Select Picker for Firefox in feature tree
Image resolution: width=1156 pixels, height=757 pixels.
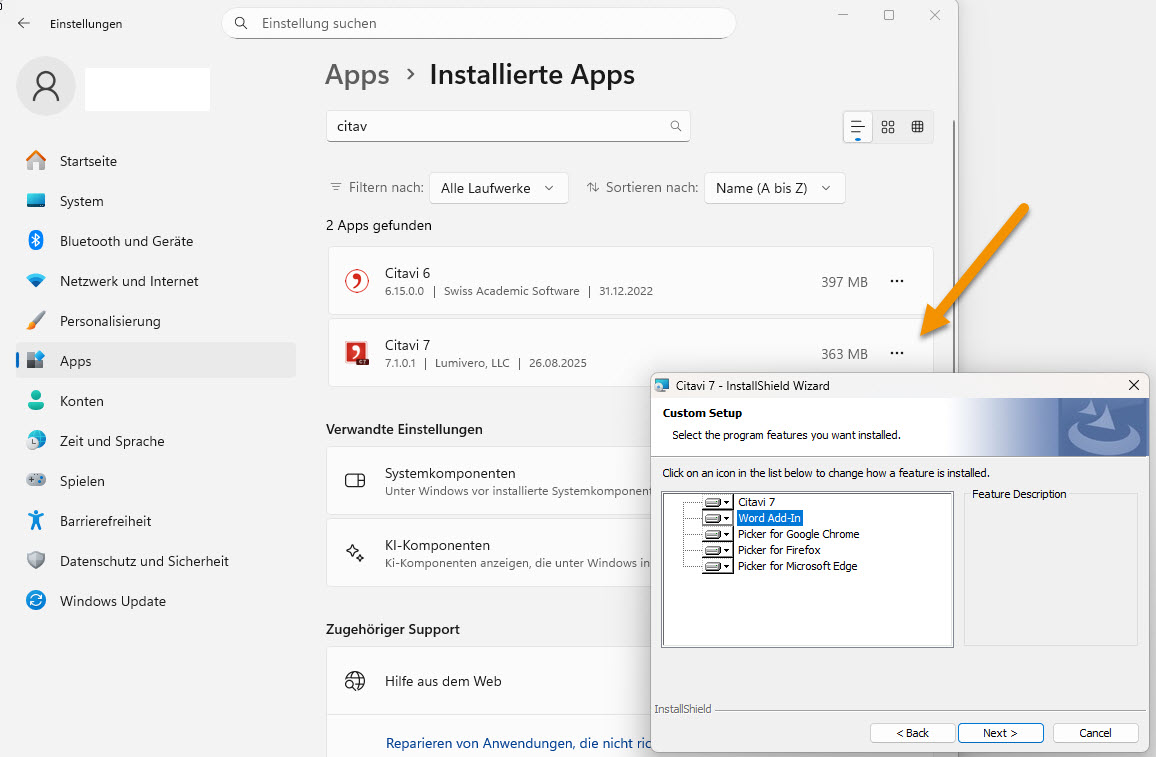[779, 550]
